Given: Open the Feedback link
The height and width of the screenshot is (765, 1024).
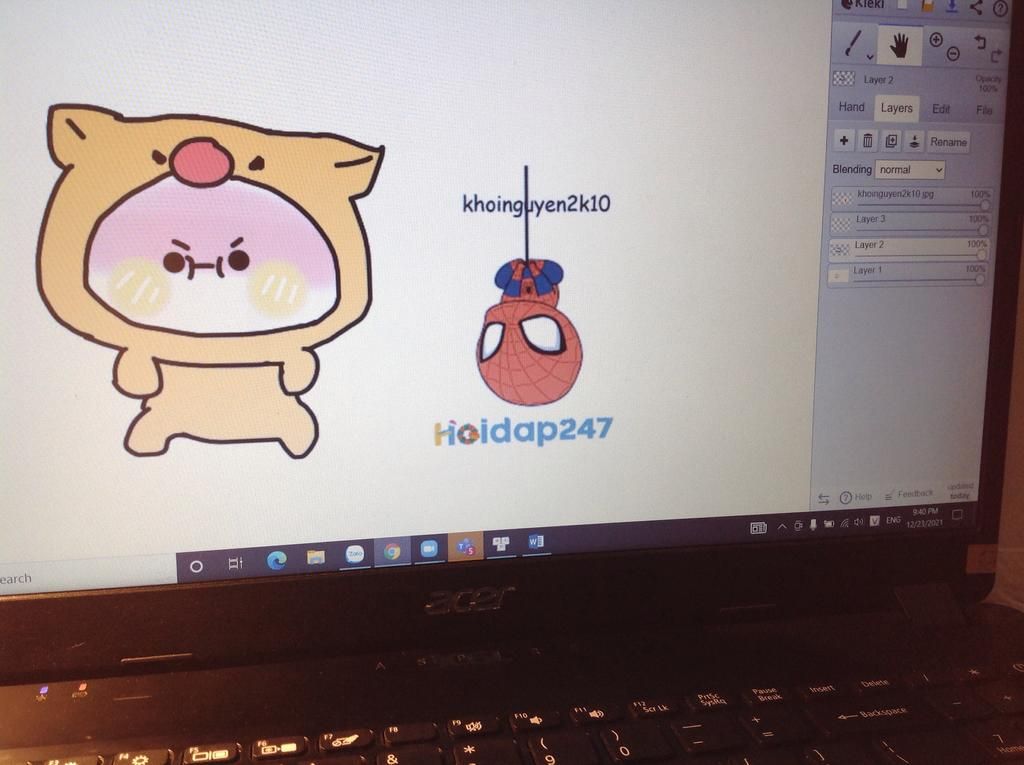Looking at the screenshot, I should click(x=908, y=495).
